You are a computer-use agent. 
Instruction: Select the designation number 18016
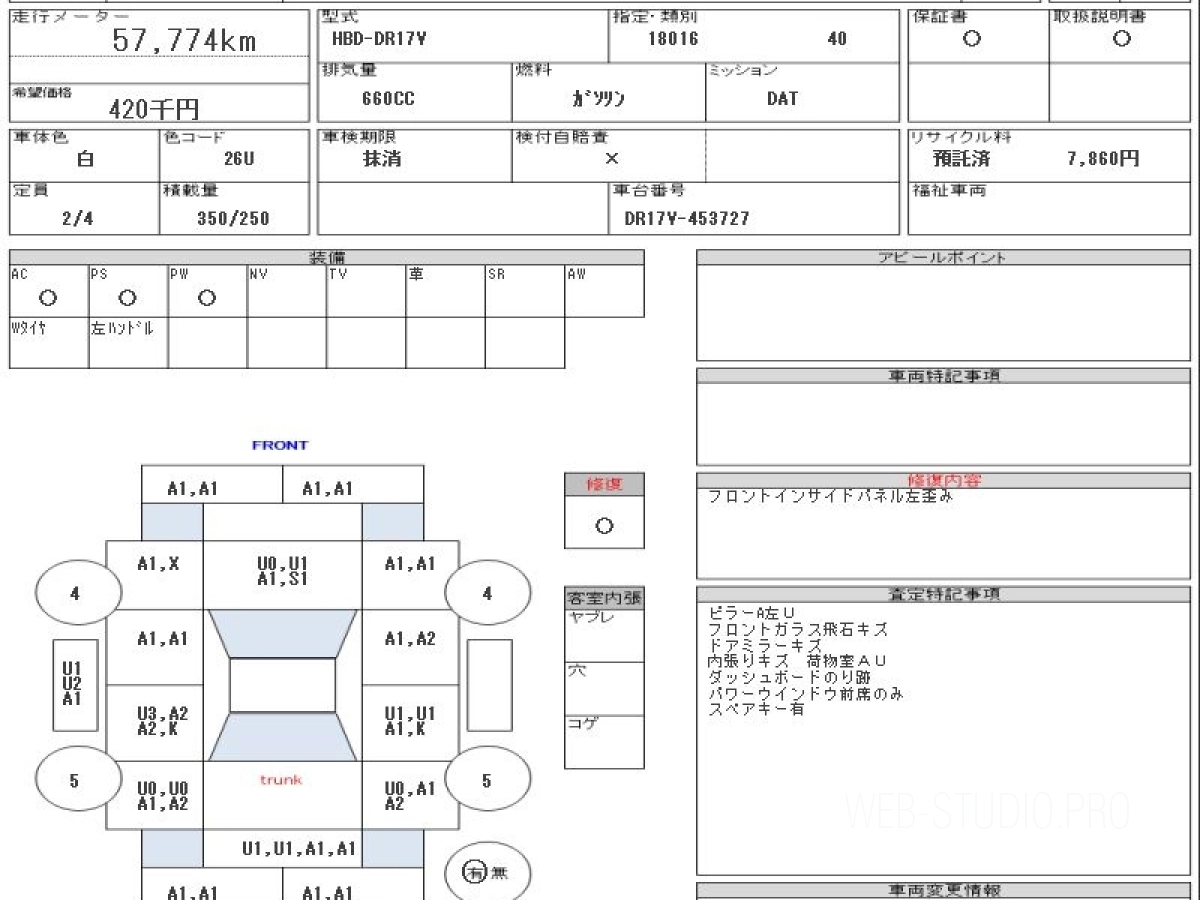coord(673,39)
